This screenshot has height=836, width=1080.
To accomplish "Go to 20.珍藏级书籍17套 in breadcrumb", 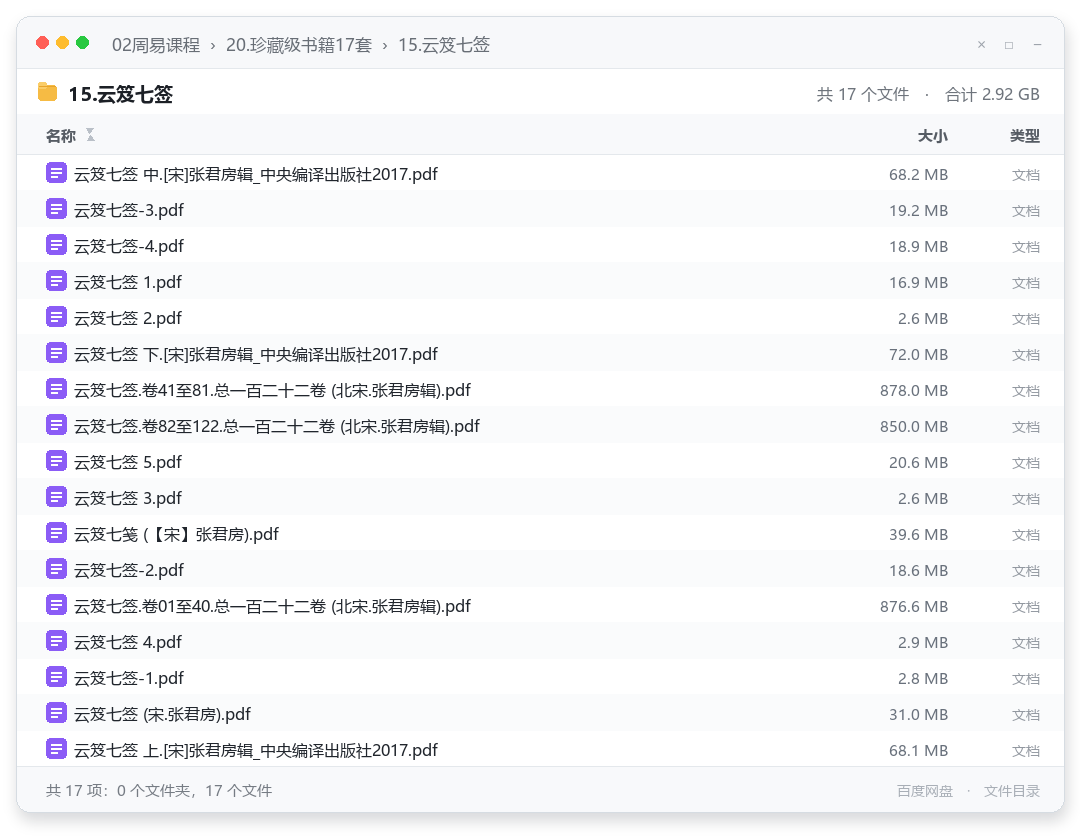I will (299, 45).
